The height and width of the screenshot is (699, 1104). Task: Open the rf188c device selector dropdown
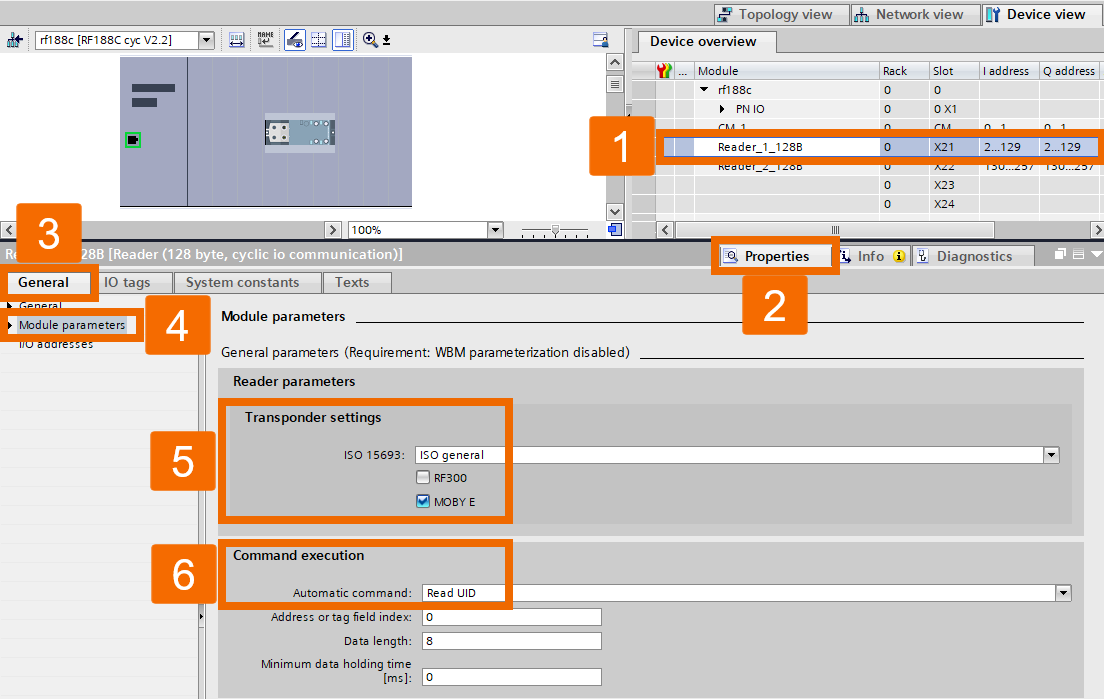point(206,40)
